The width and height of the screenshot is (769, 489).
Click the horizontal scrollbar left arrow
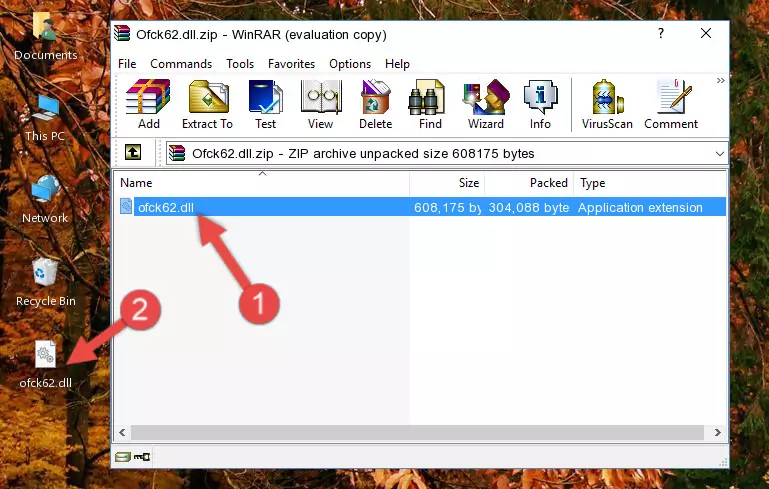[122, 433]
